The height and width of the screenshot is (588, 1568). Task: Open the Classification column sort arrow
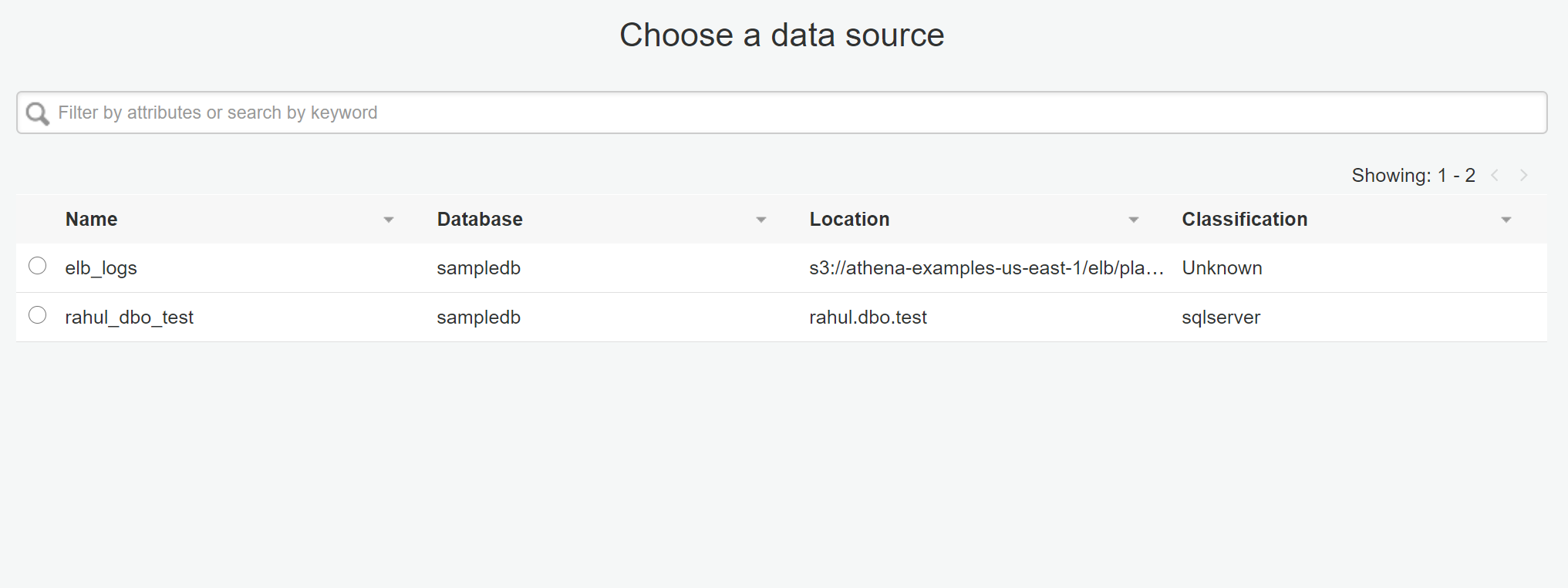point(1506,220)
